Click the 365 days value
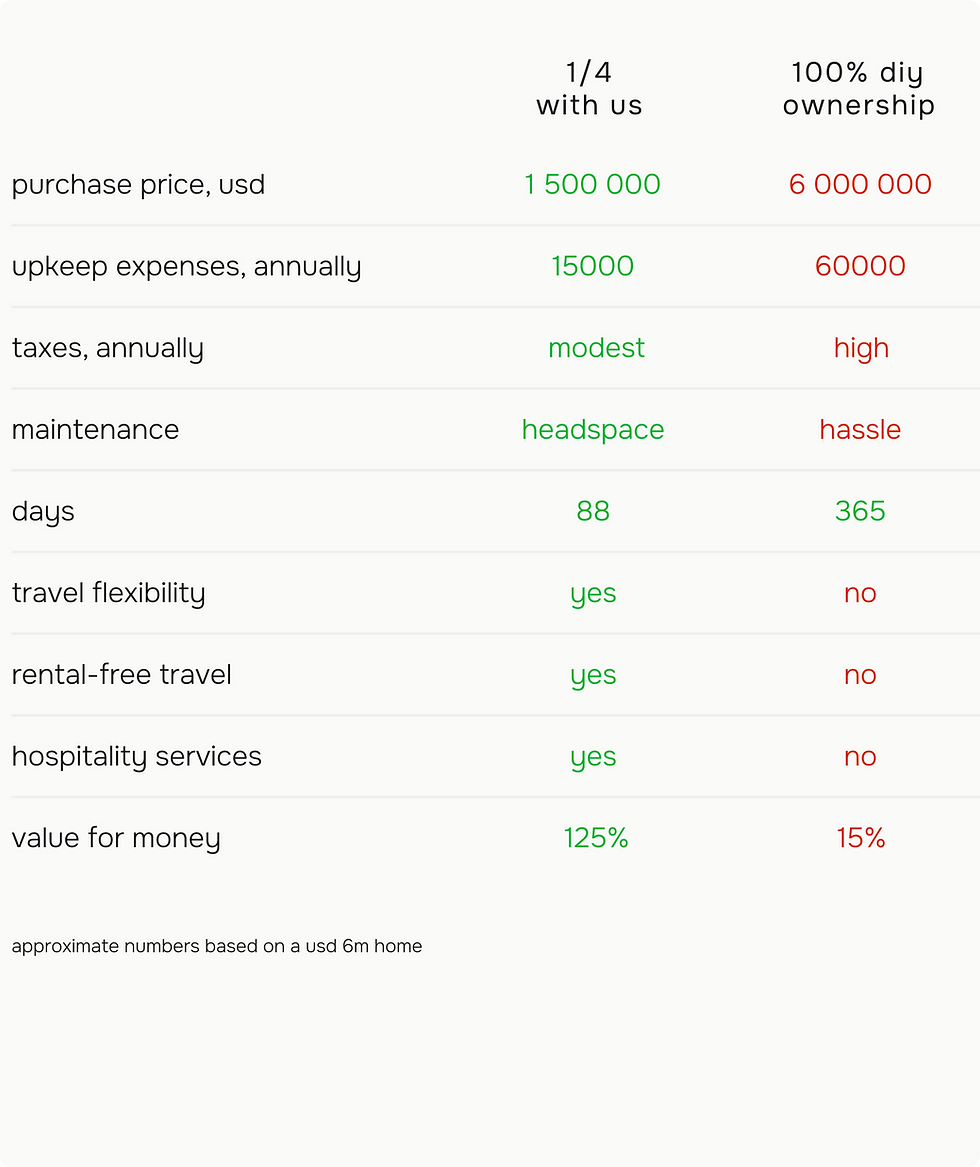 (860, 511)
